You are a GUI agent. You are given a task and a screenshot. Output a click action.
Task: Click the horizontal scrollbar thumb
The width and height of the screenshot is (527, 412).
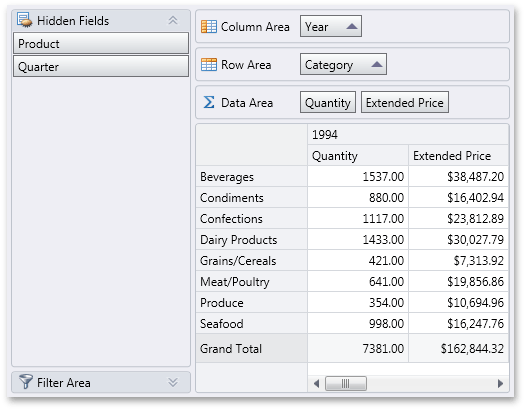tap(346, 383)
